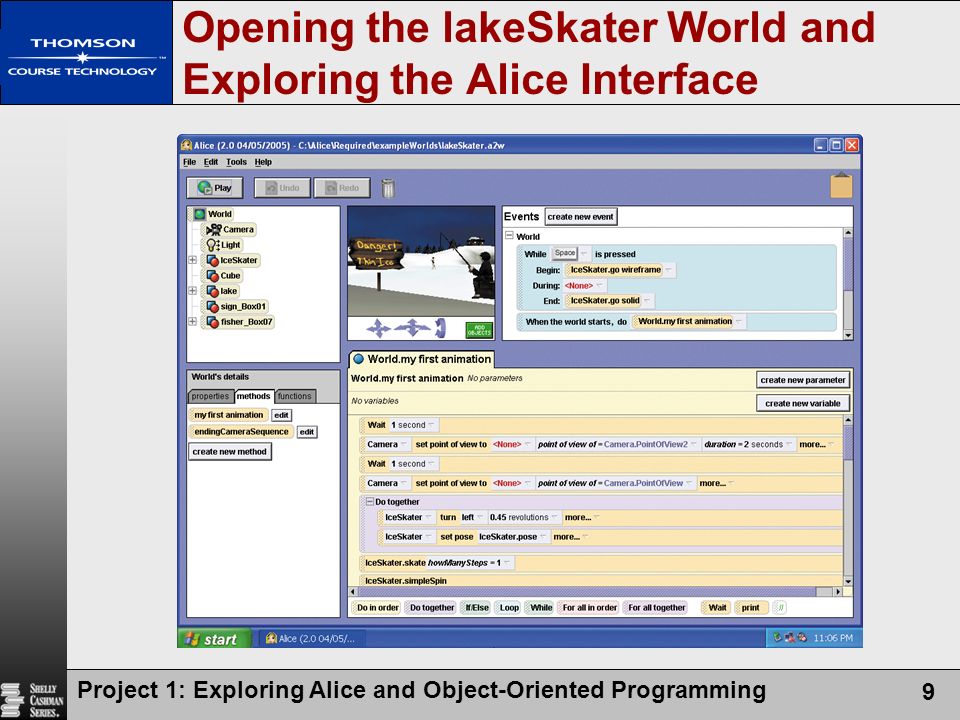Click create new method button

(230, 451)
